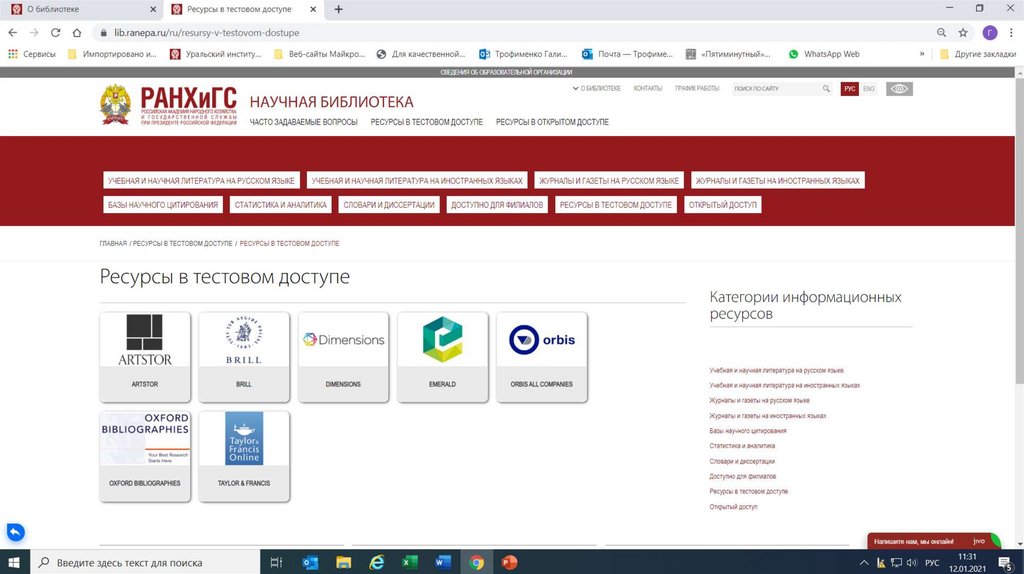Go back using the browser back arrow
Image resolution: width=1024 pixels, height=574 pixels.
pyautogui.click(x=12, y=33)
